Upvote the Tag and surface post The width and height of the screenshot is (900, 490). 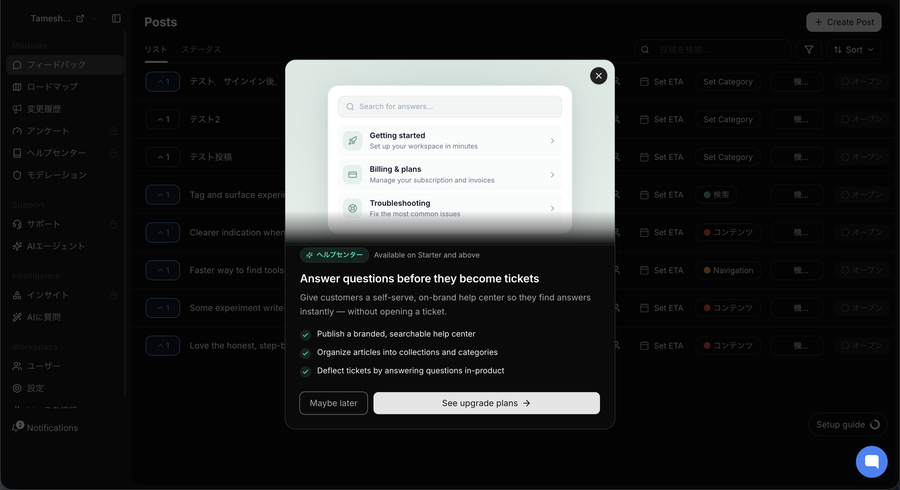click(162, 195)
